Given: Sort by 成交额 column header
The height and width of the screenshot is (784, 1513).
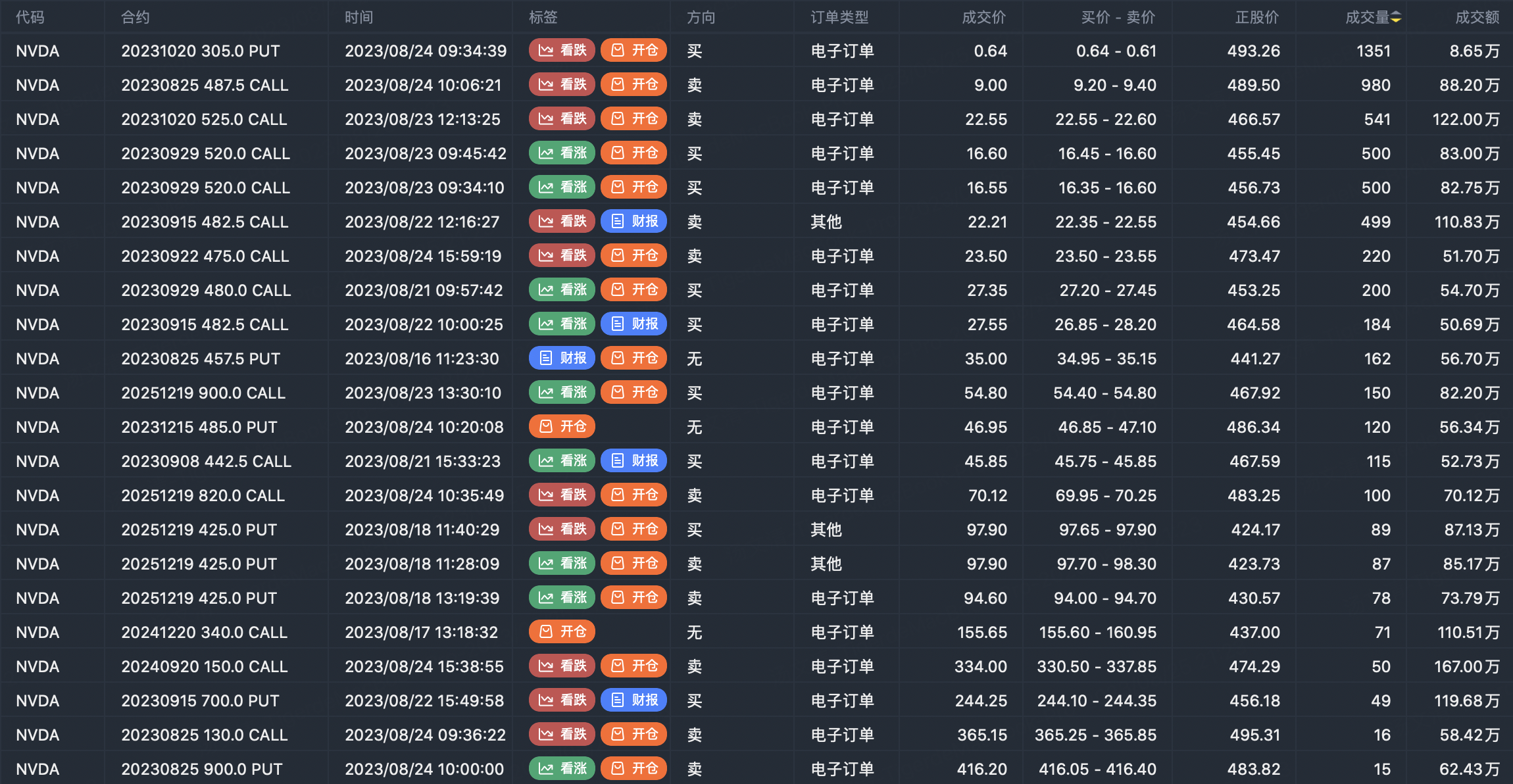Looking at the screenshot, I should pyautogui.click(x=1477, y=18).
